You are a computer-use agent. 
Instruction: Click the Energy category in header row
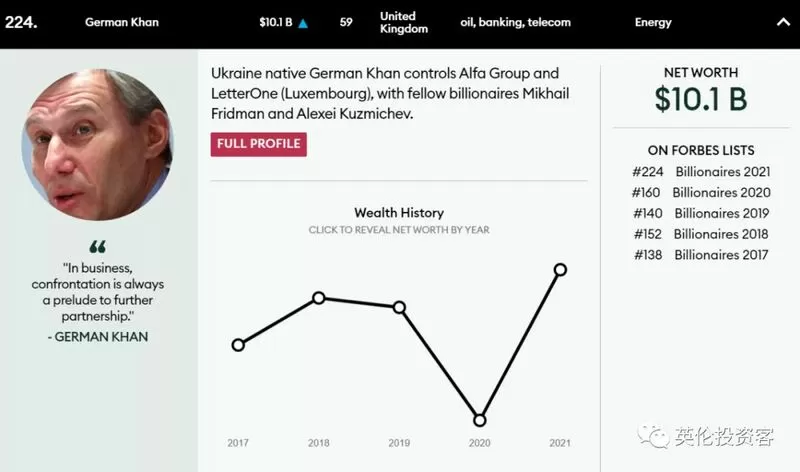pyautogui.click(x=653, y=22)
